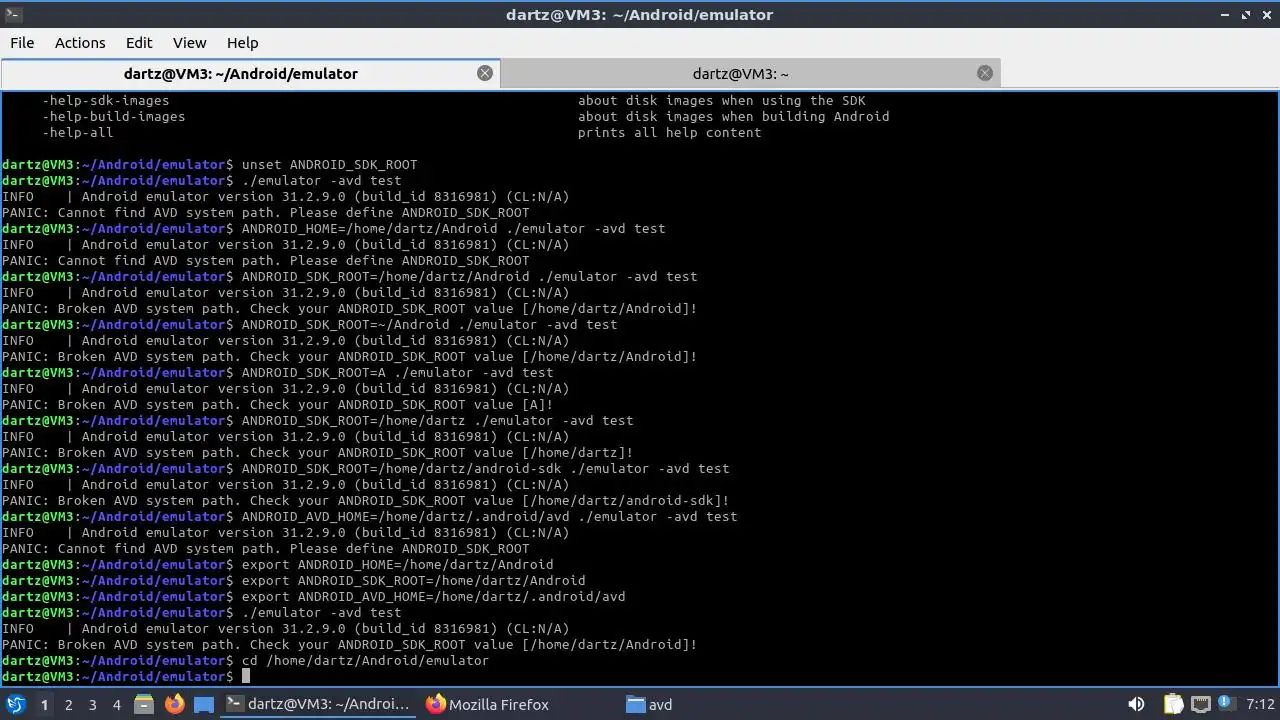The width and height of the screenshot is (1280, 720).
Task: Launch Firefox from the quick launch
Action: click(x=174, y=704)
